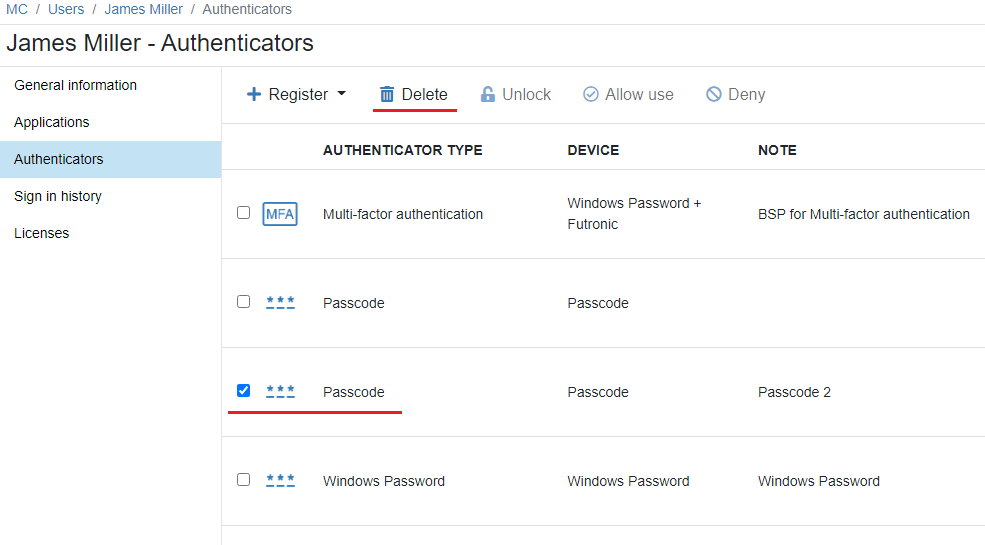Click the Authenticator Type column header
This screenshot has height=545, width=985.
pos(402,150)
